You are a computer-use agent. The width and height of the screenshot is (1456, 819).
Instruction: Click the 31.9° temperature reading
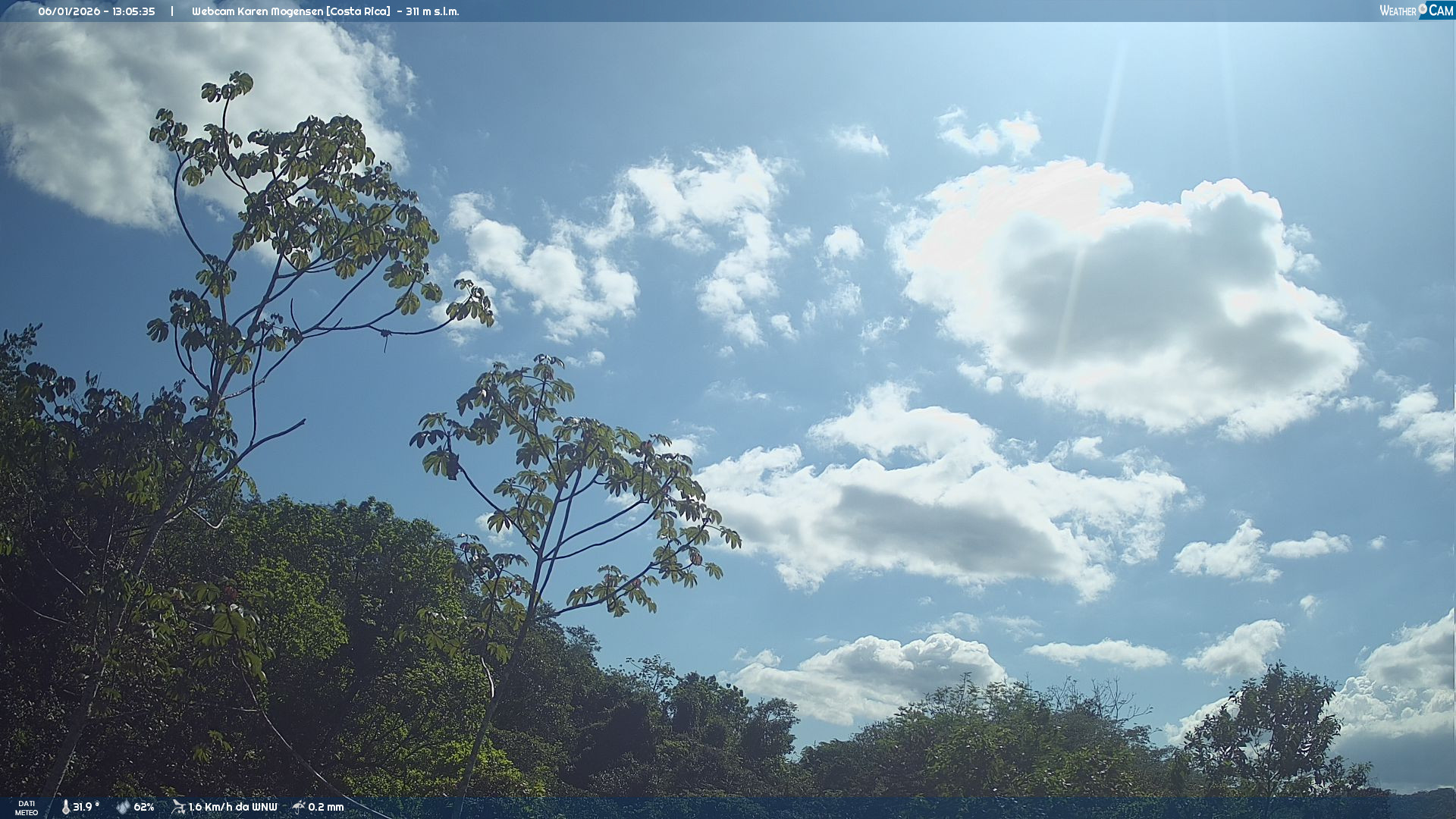[86, 807]
